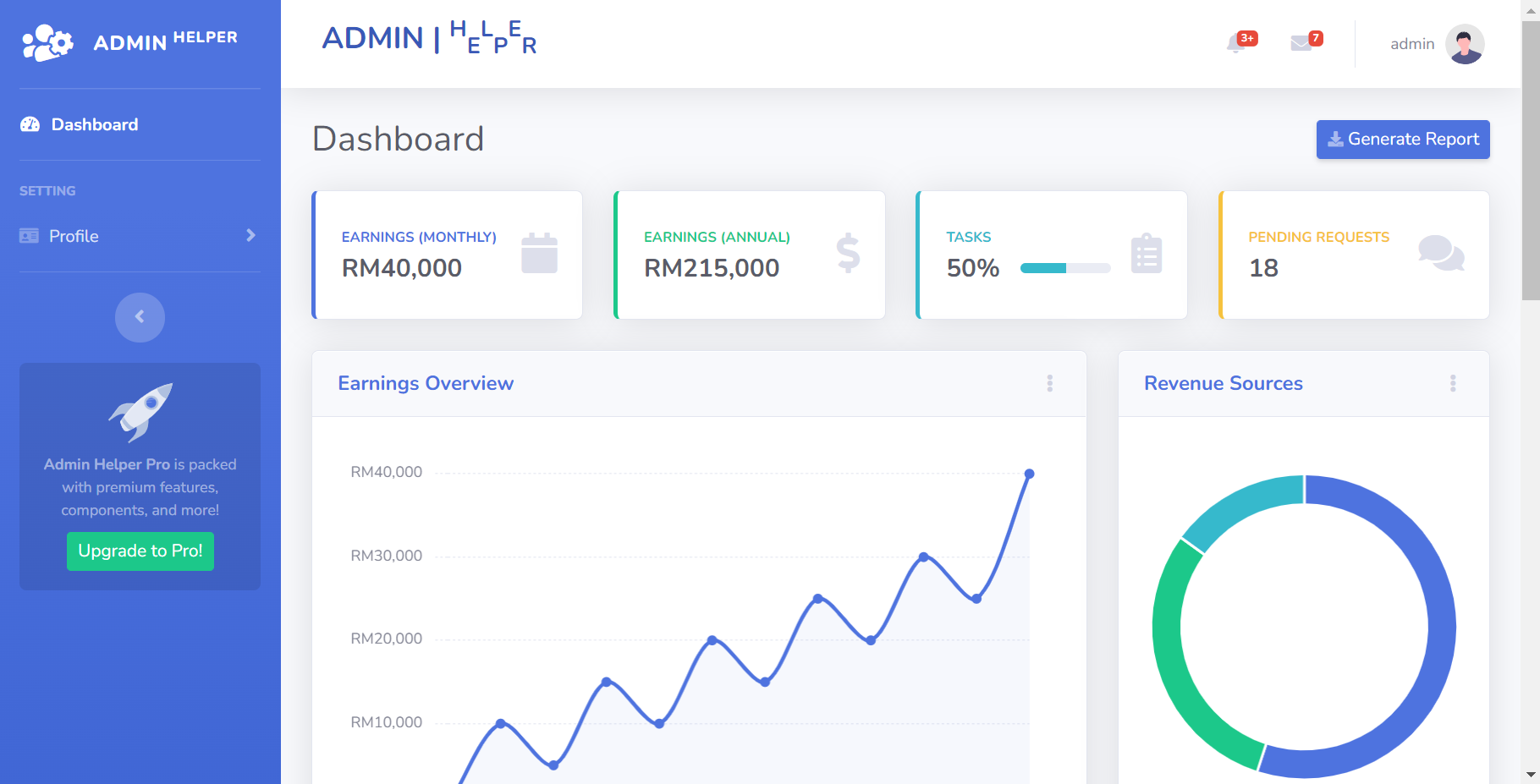Click the Tasks progress bar

point(1065,268)
